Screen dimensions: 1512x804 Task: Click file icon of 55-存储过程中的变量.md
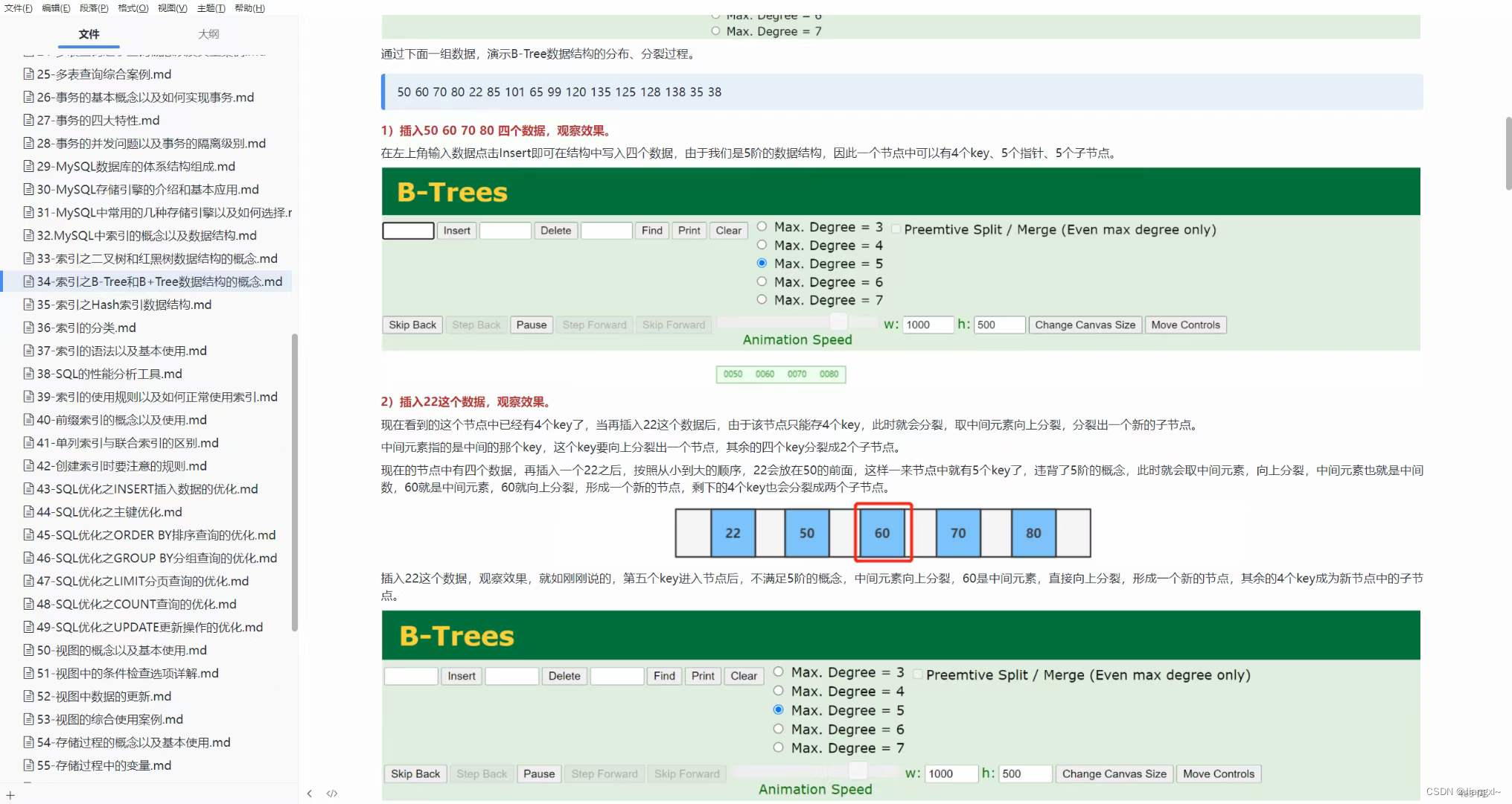28,765
